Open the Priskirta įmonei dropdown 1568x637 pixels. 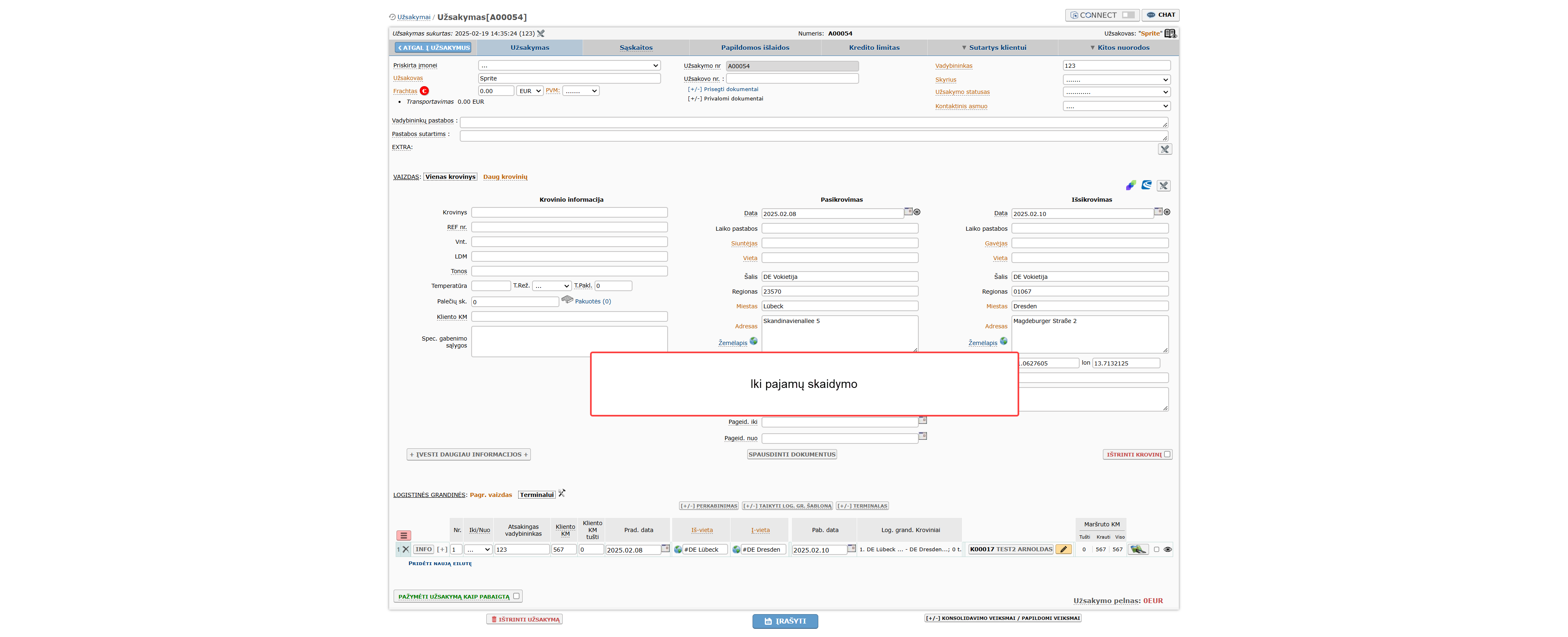coord(569,66)
